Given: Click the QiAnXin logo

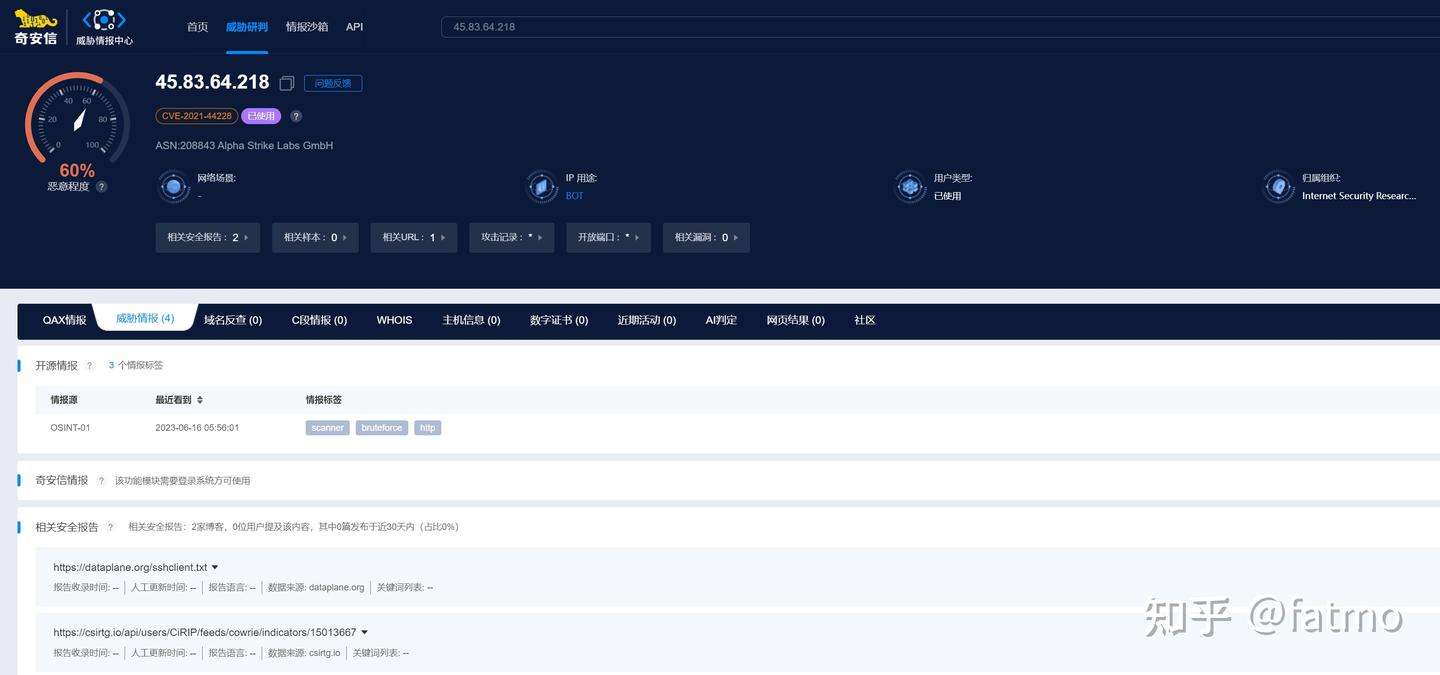Looking at the screenshot, I should click(x=35, y=27).
